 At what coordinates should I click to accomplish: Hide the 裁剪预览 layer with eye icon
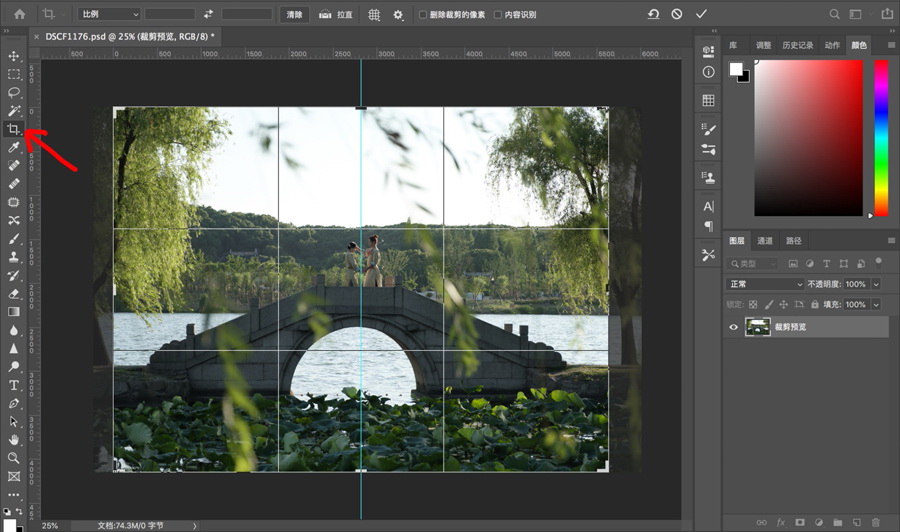click(734, 327)
